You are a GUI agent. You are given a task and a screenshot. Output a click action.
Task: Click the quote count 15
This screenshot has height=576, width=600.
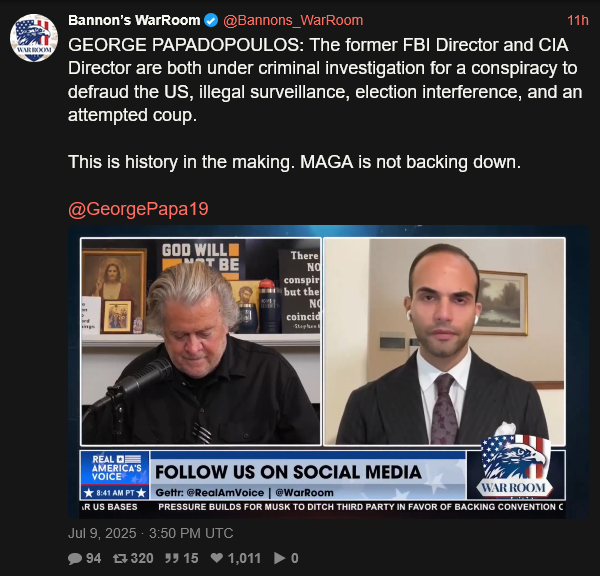click(191, 558)
